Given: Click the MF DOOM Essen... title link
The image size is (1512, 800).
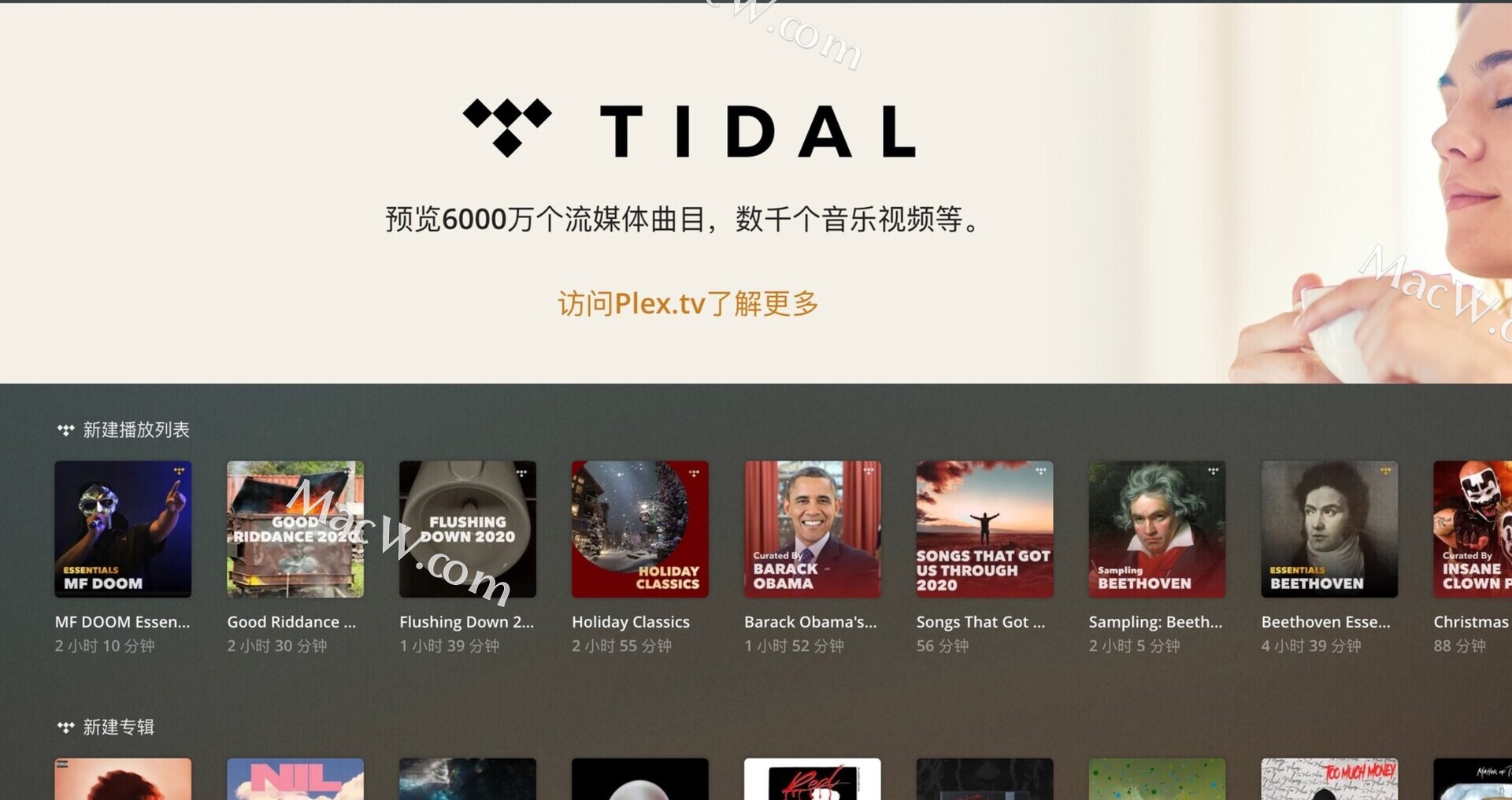Looking at the screenshot, I should tap(122, 622).
